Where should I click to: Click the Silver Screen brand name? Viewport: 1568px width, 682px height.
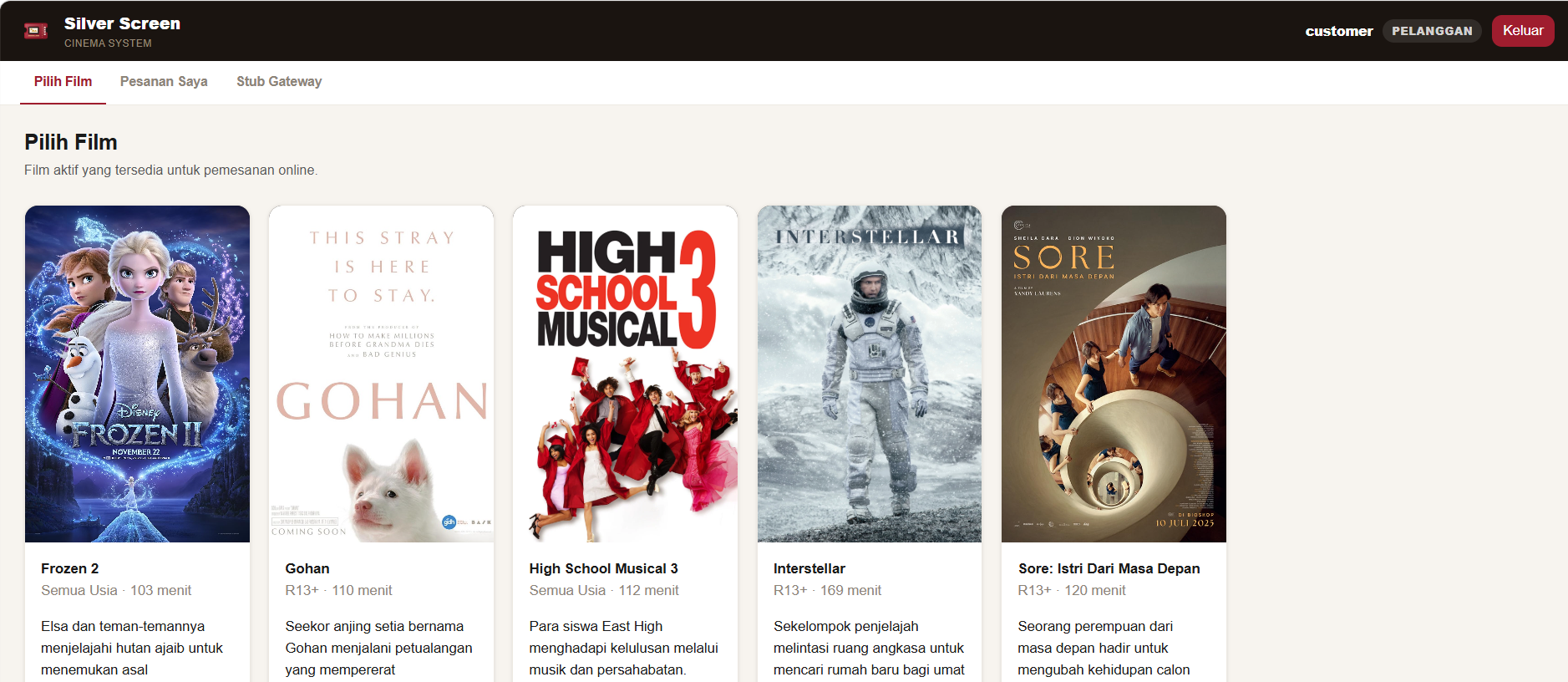point(122,23)
